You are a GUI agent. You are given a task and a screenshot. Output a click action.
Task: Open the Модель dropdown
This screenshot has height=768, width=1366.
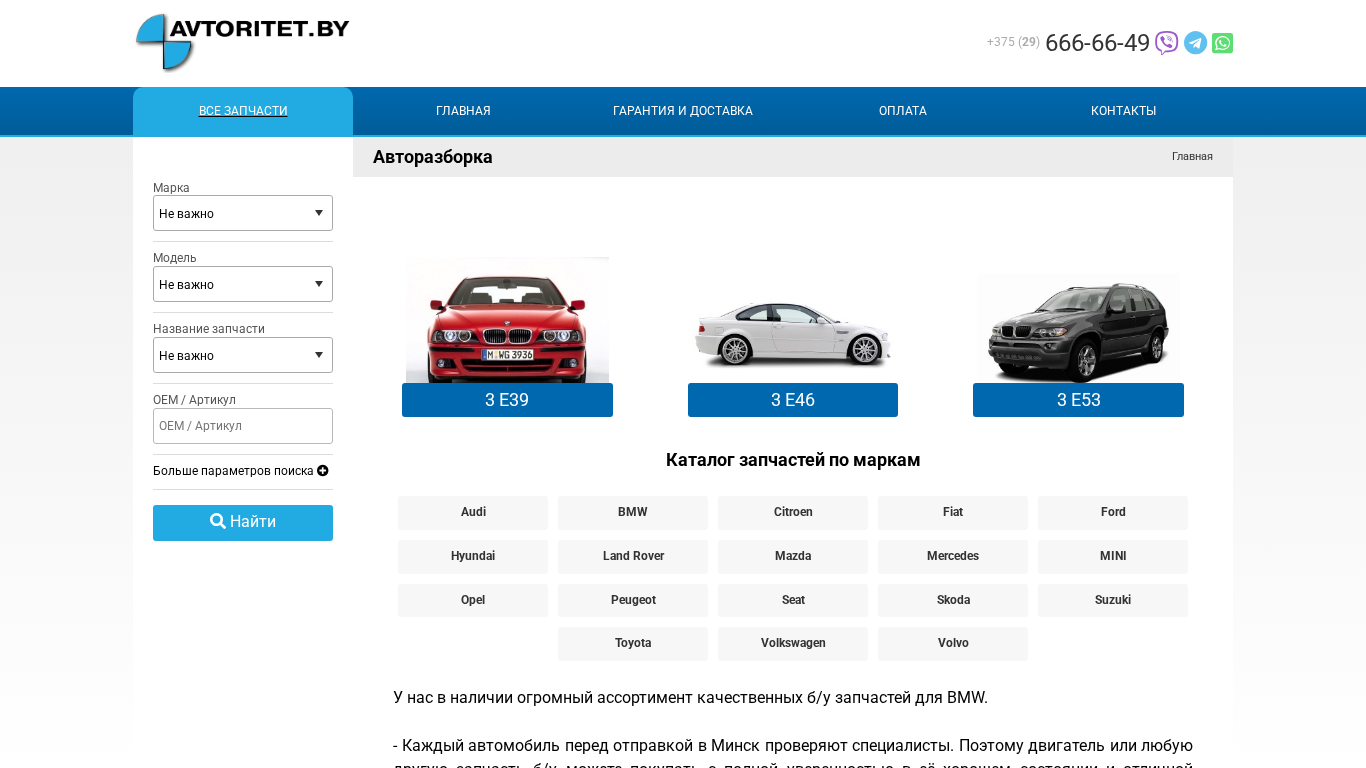point(243,284)
